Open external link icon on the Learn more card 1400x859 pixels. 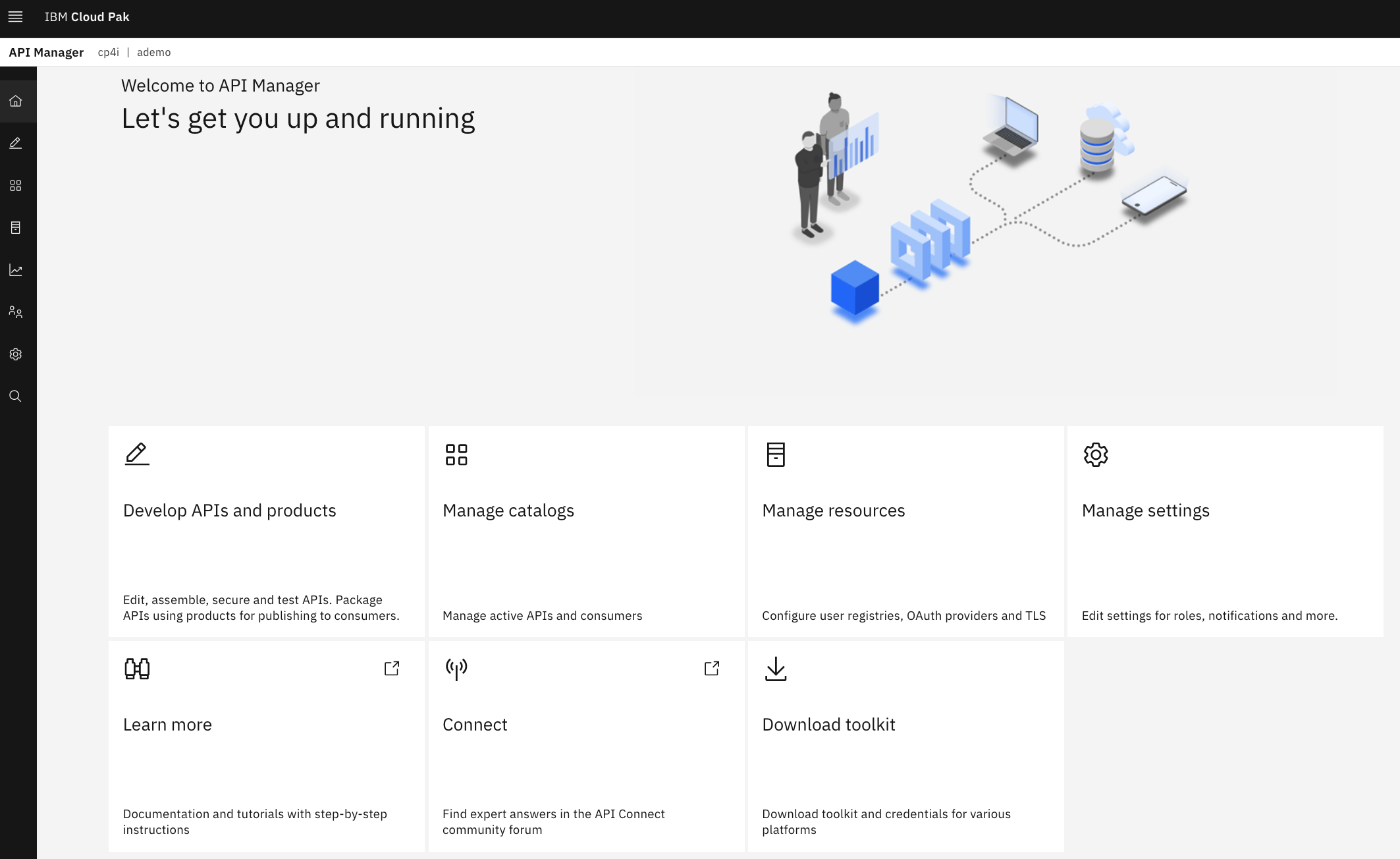click(391, 668)
